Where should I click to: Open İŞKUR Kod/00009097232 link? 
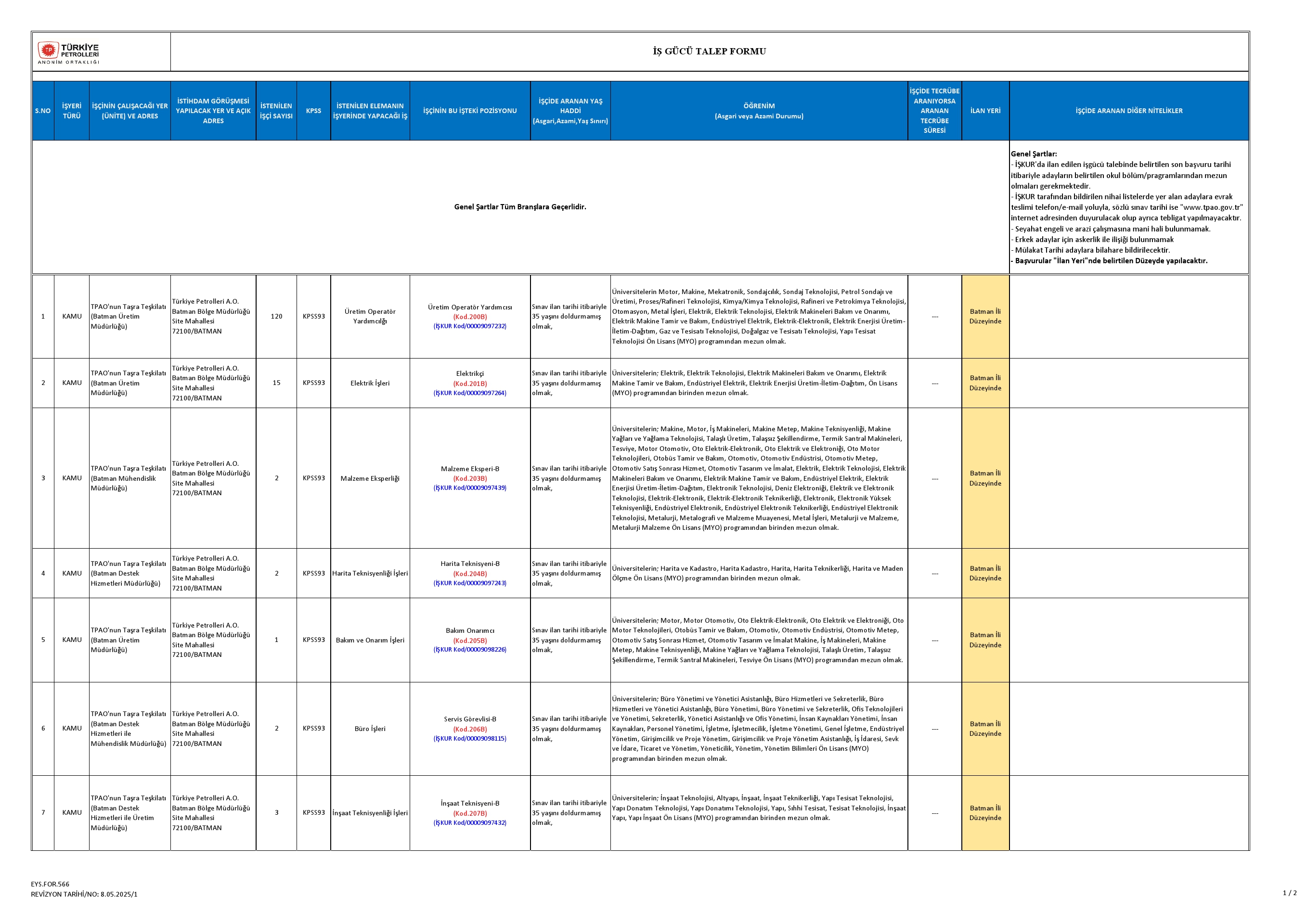pos(470,326)
